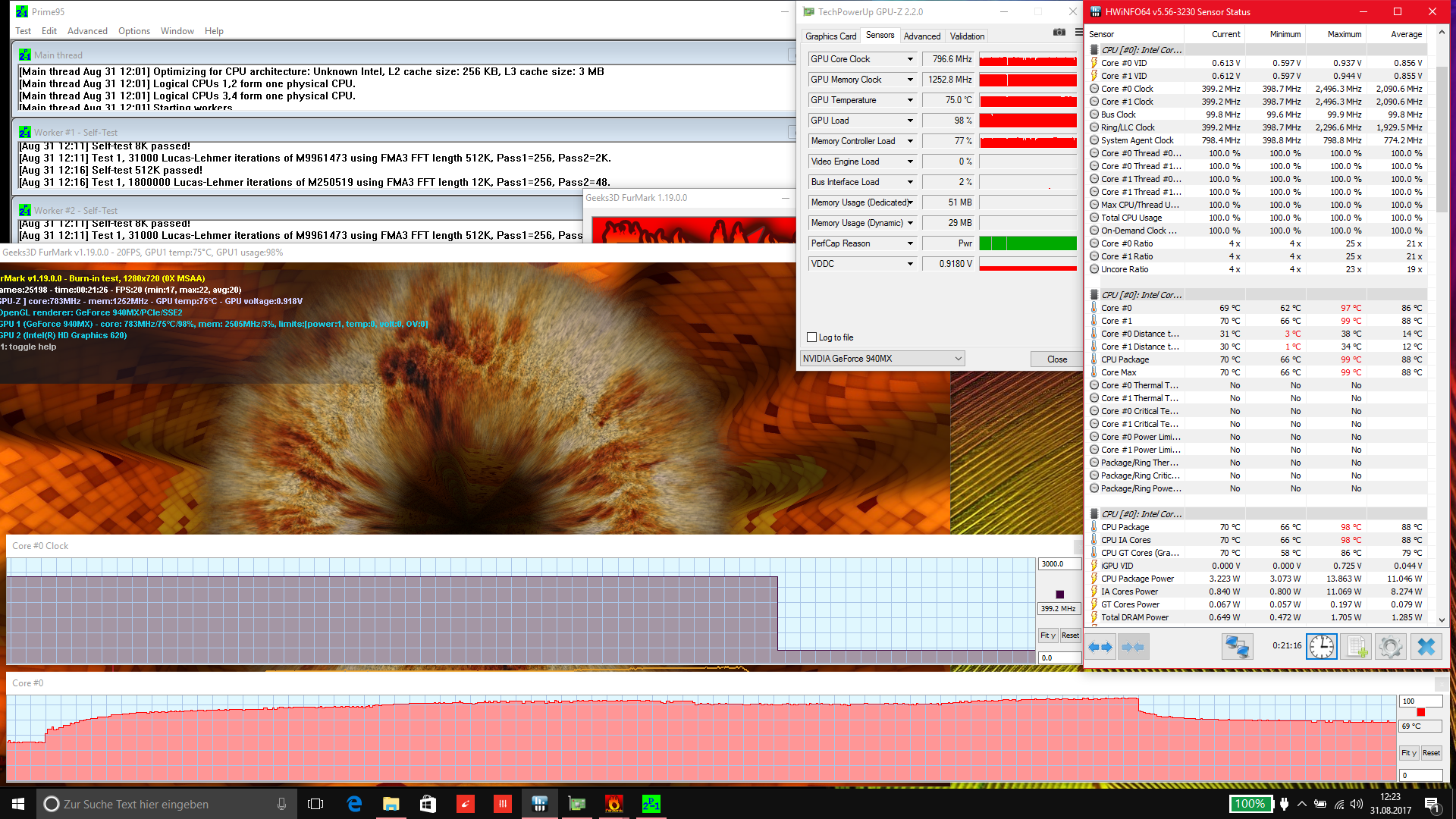The image size is (1456, 819).
Task: Open the Advanced menu in Prime95
Action: coord(87,31)
